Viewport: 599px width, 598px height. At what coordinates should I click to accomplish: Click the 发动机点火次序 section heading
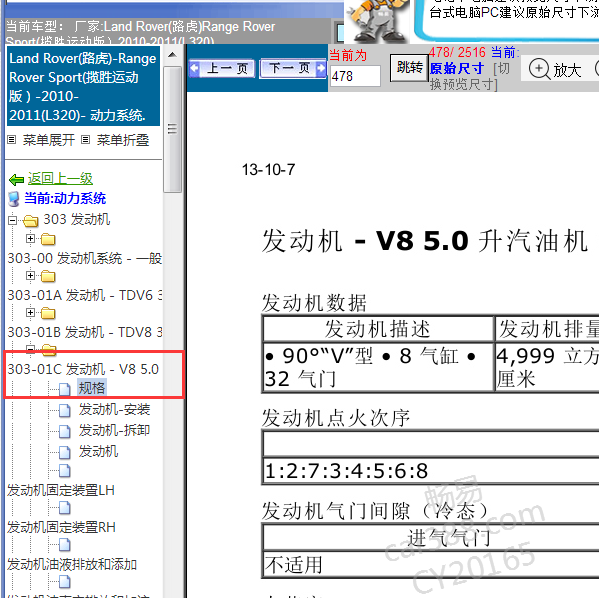(x=336, y=418)
